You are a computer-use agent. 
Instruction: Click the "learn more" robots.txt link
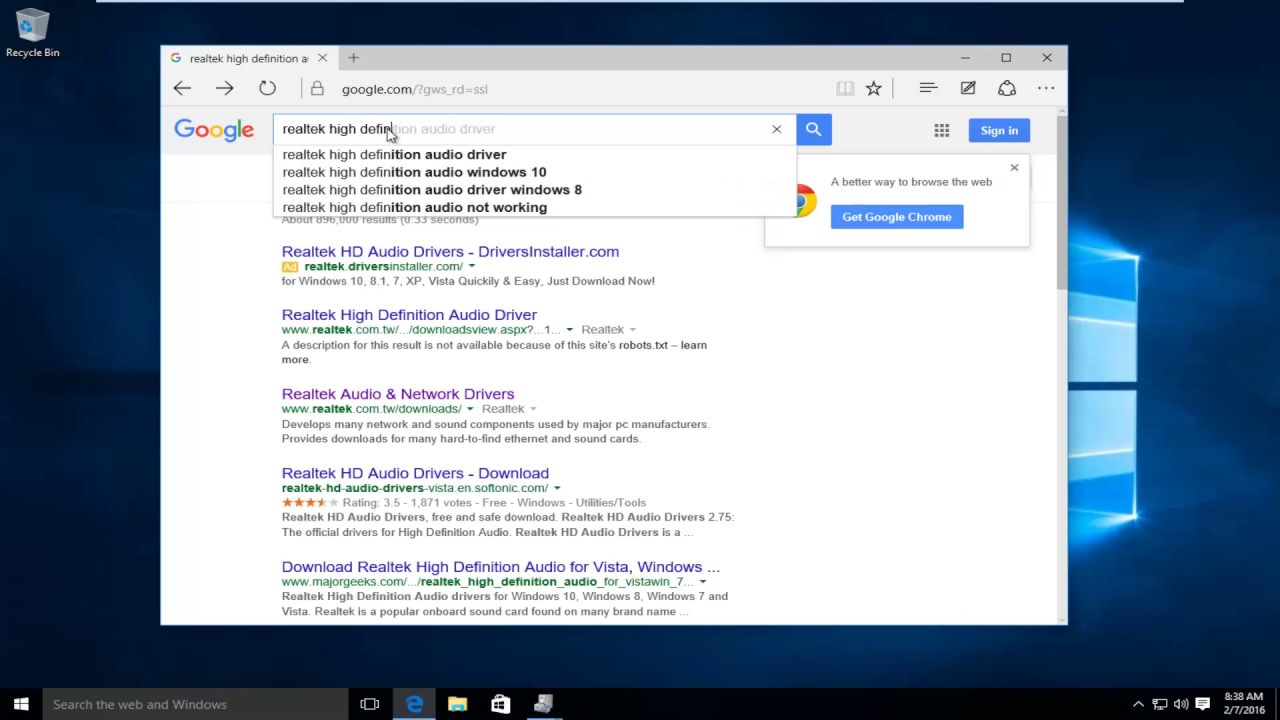coord(494,352)
